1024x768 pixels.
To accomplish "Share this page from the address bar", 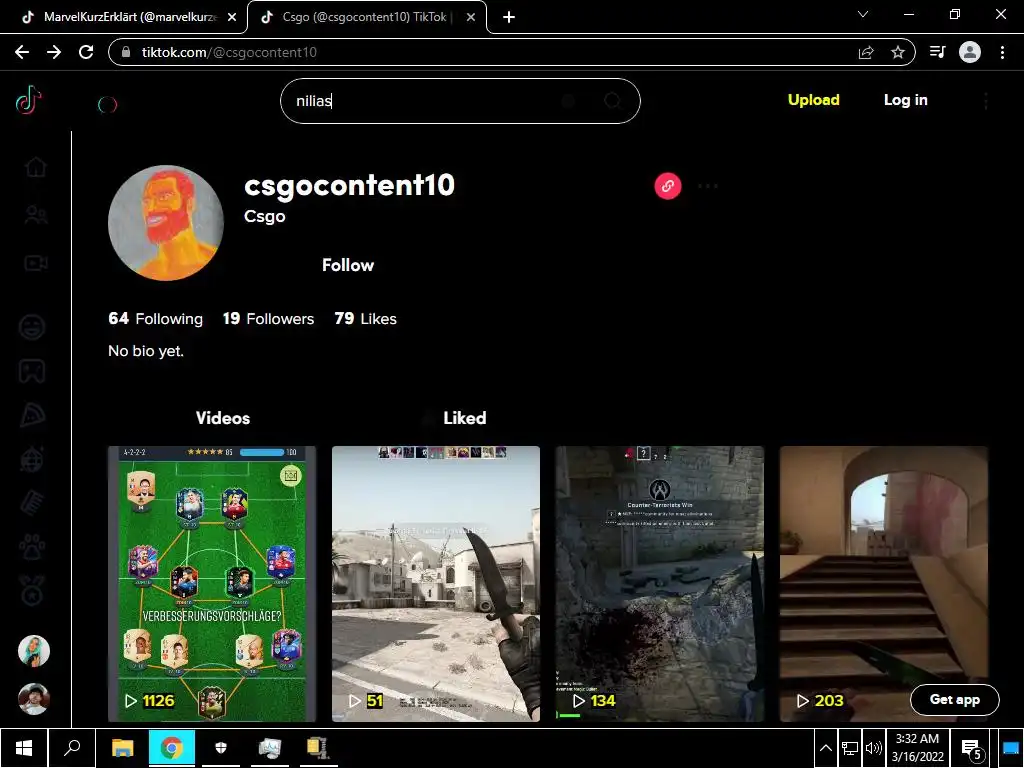I will pos(866,52).
